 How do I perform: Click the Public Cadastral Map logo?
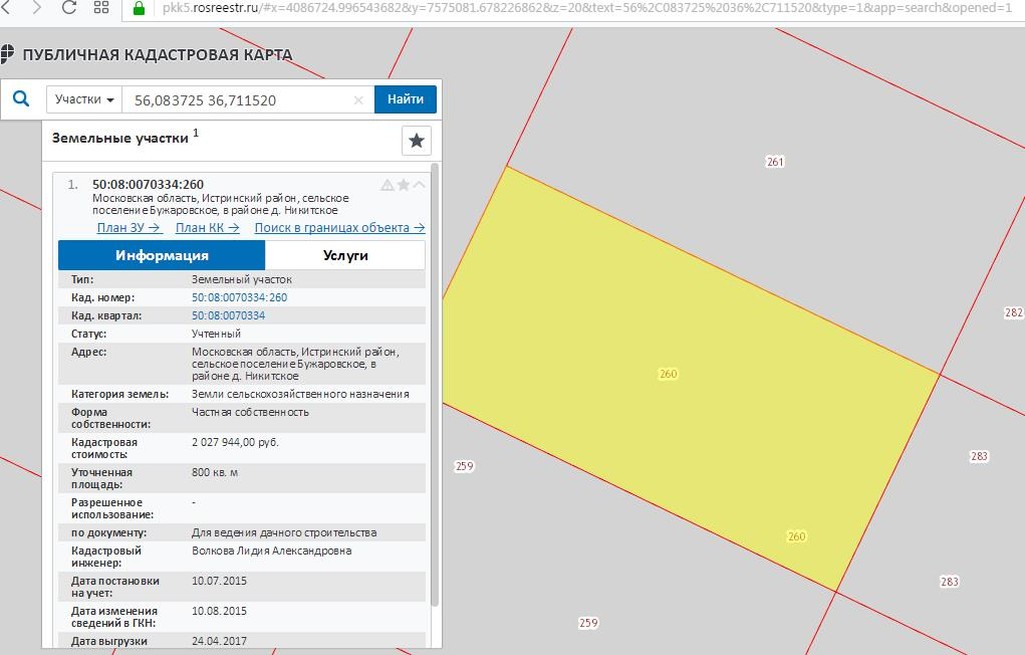coord(8,54)
